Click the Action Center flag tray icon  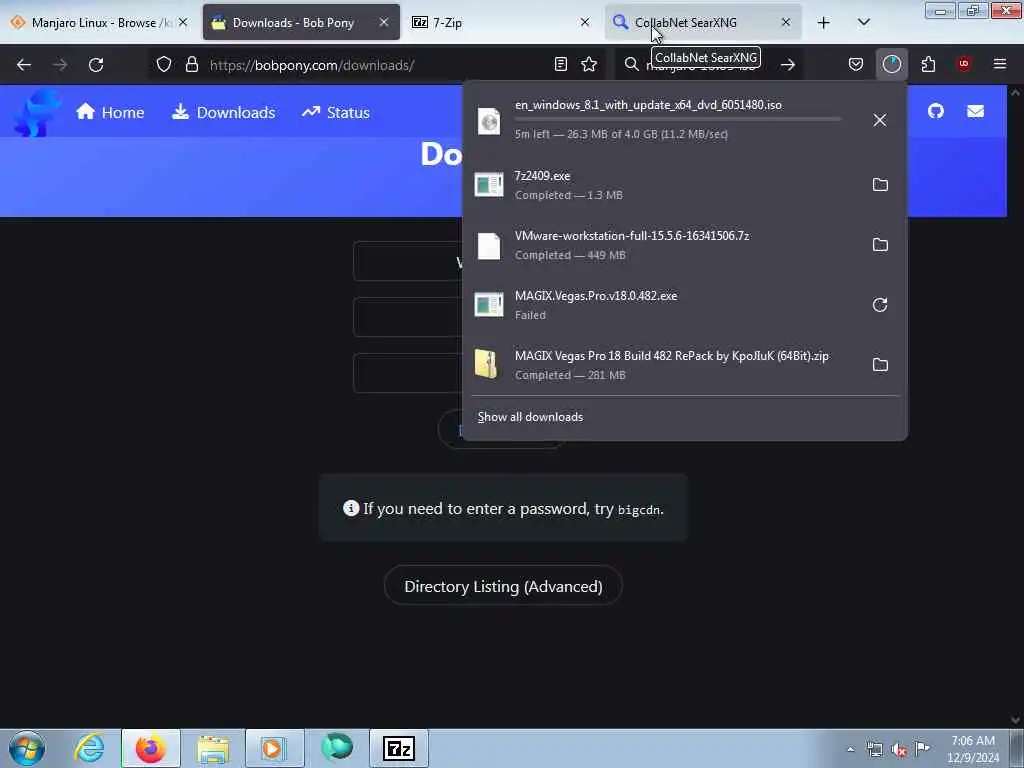922,749
